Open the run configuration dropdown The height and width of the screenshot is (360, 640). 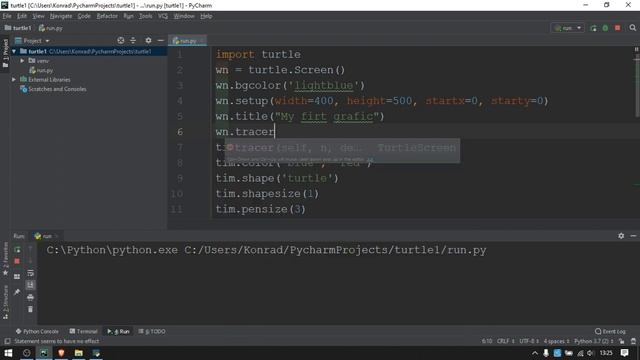point(568,28)
